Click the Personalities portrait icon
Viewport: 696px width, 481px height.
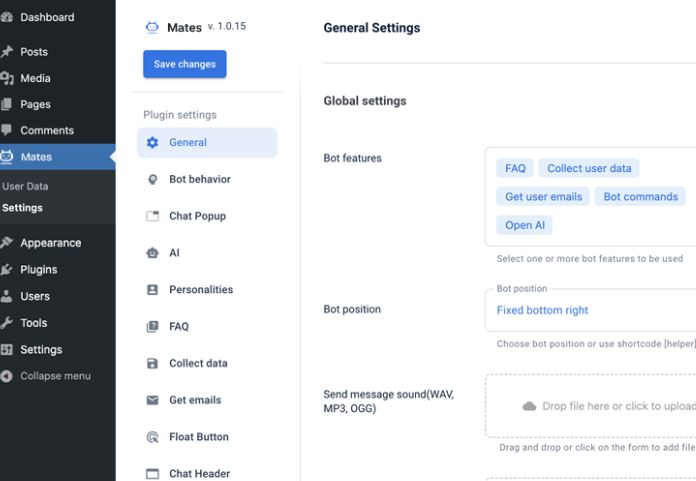click(x=152, y=290)
